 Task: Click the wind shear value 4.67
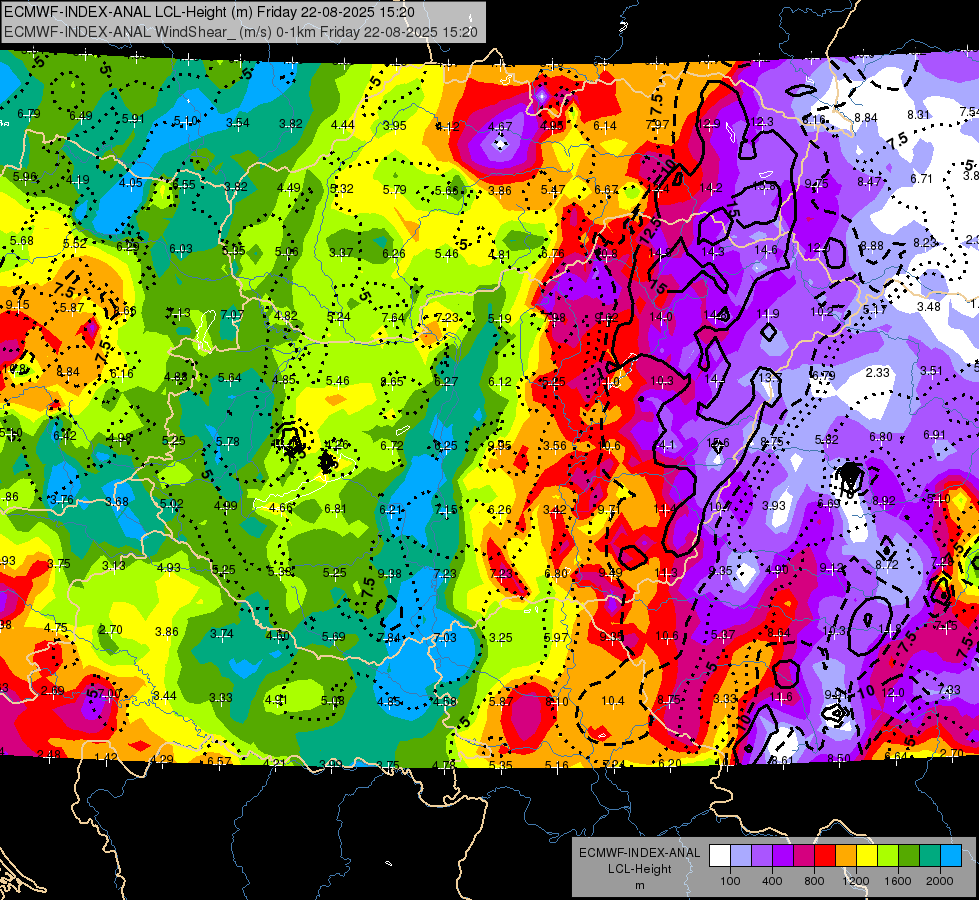coord(499,127)
